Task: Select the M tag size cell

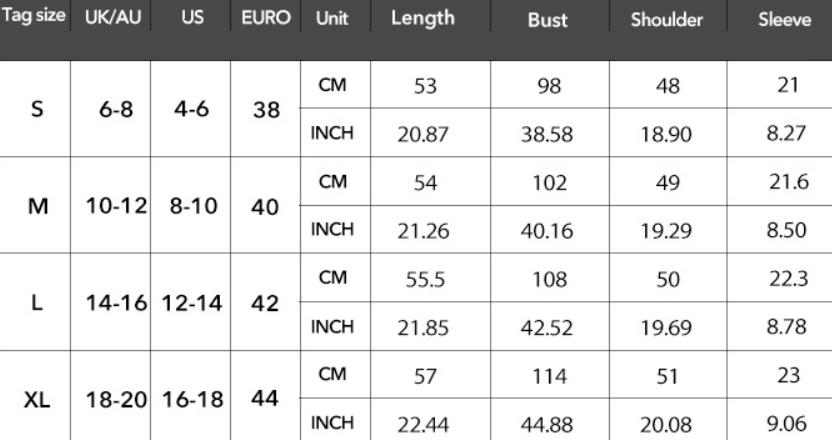Action: 35,206
